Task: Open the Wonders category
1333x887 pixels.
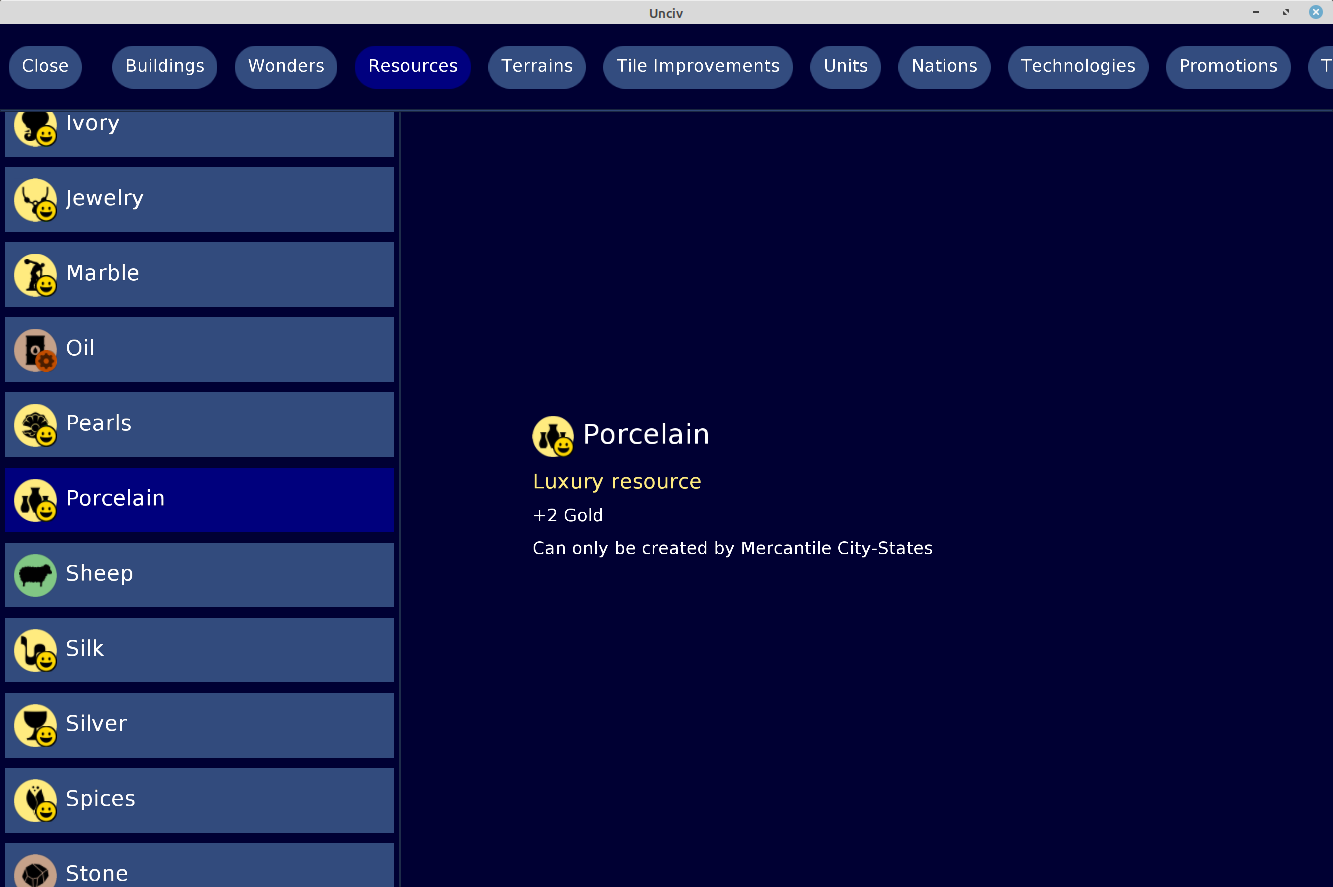Action: (x=286, y=67)
